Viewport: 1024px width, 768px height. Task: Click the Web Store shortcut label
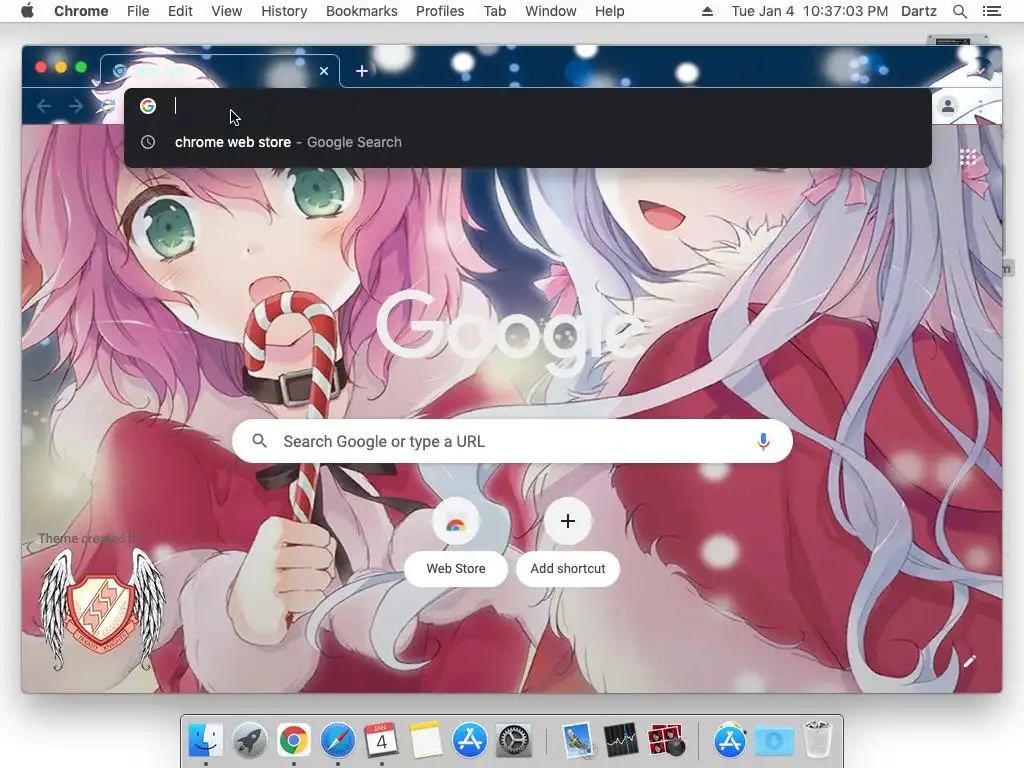point(456,569)
